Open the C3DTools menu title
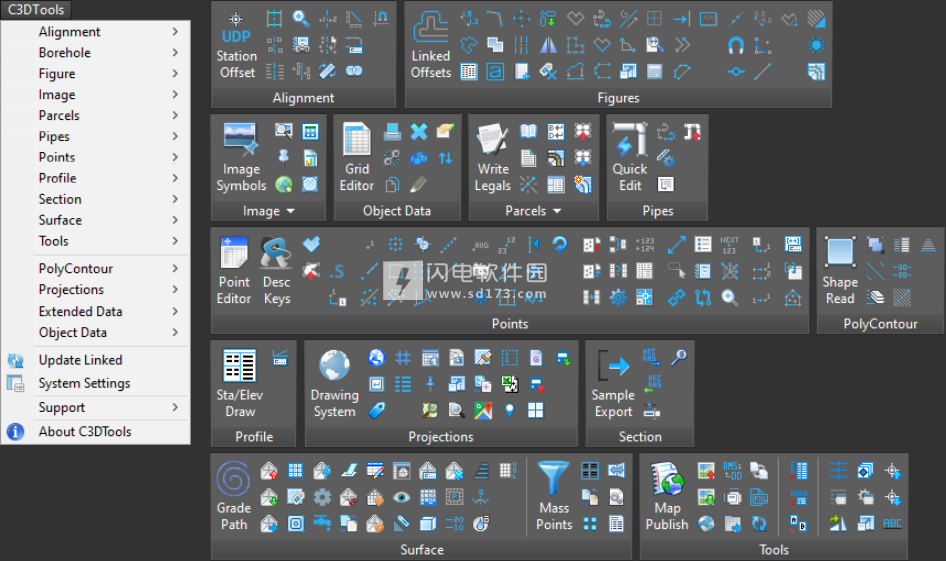 point(36,10)
